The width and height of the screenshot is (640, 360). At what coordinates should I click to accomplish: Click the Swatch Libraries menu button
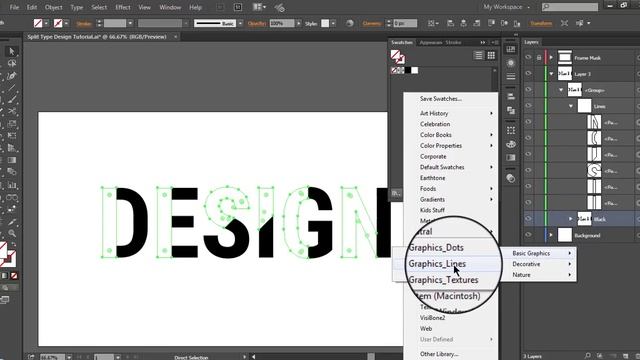[x=396, y=193]
